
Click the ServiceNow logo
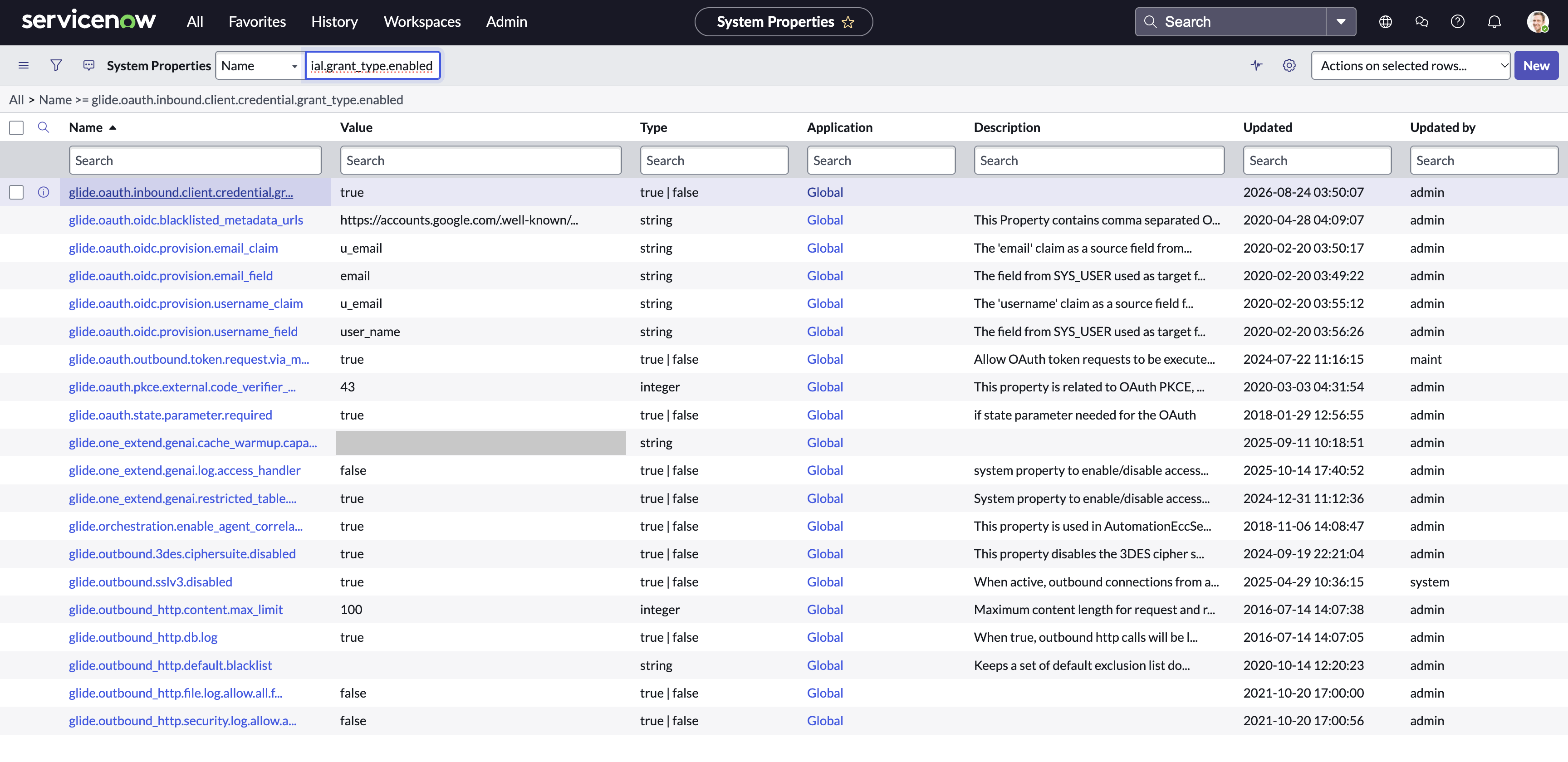(x=89, y=20)
